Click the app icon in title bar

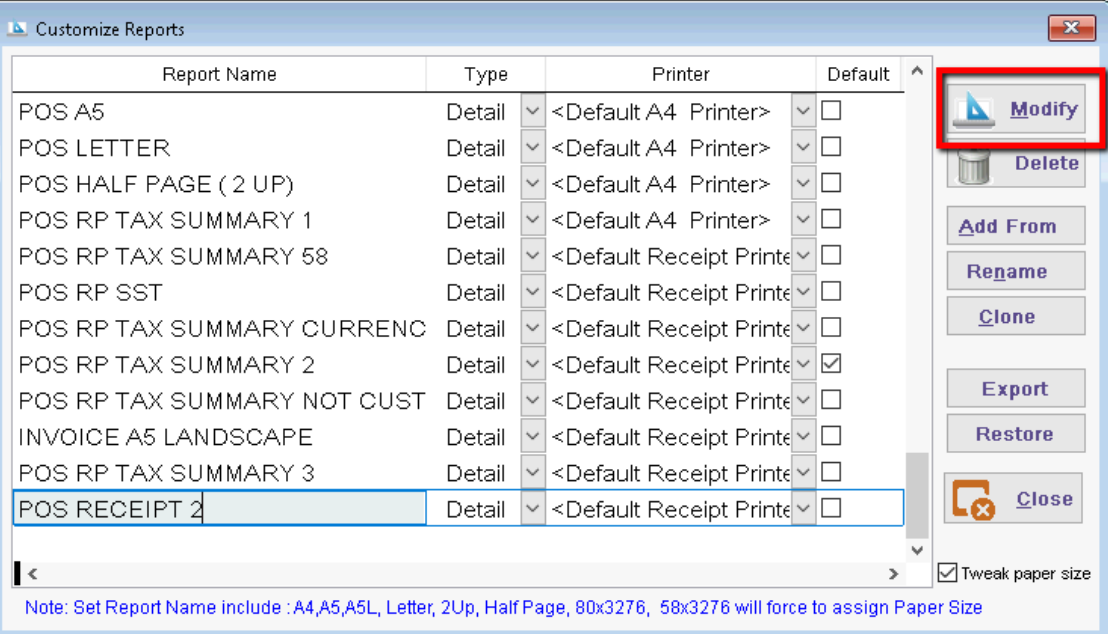coord(17,28)
